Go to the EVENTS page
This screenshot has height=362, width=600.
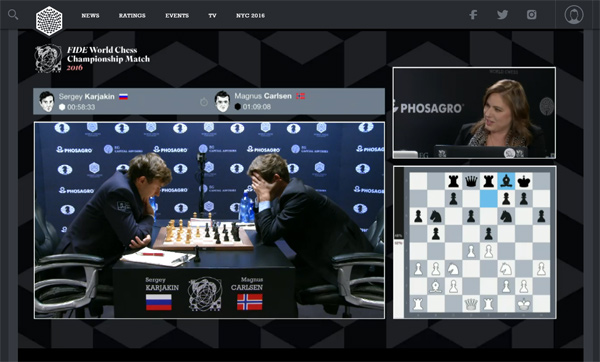(177, 16)
